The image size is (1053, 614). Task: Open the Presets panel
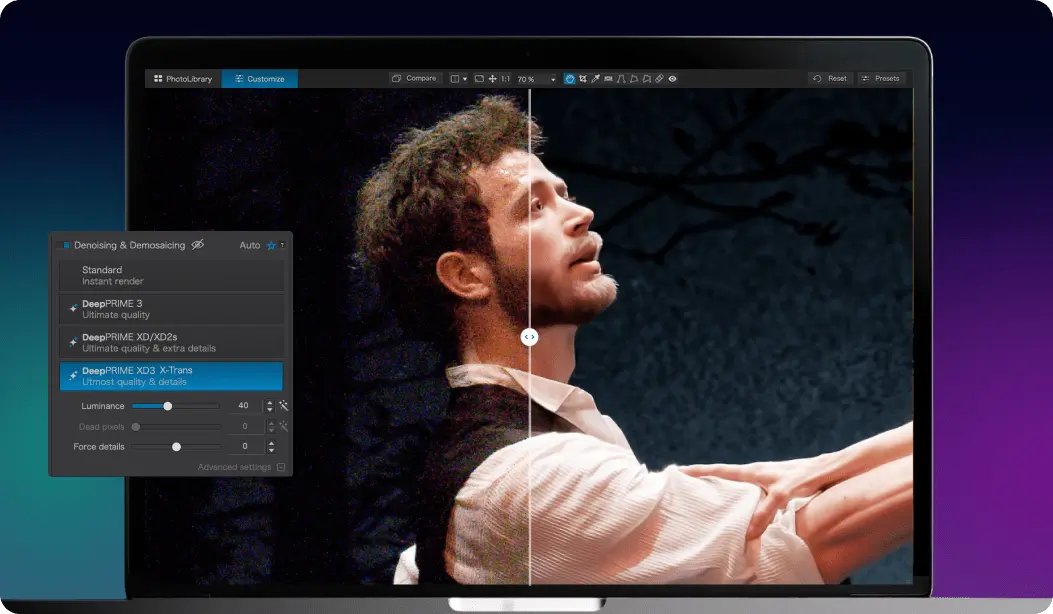(x=881, y=77)
